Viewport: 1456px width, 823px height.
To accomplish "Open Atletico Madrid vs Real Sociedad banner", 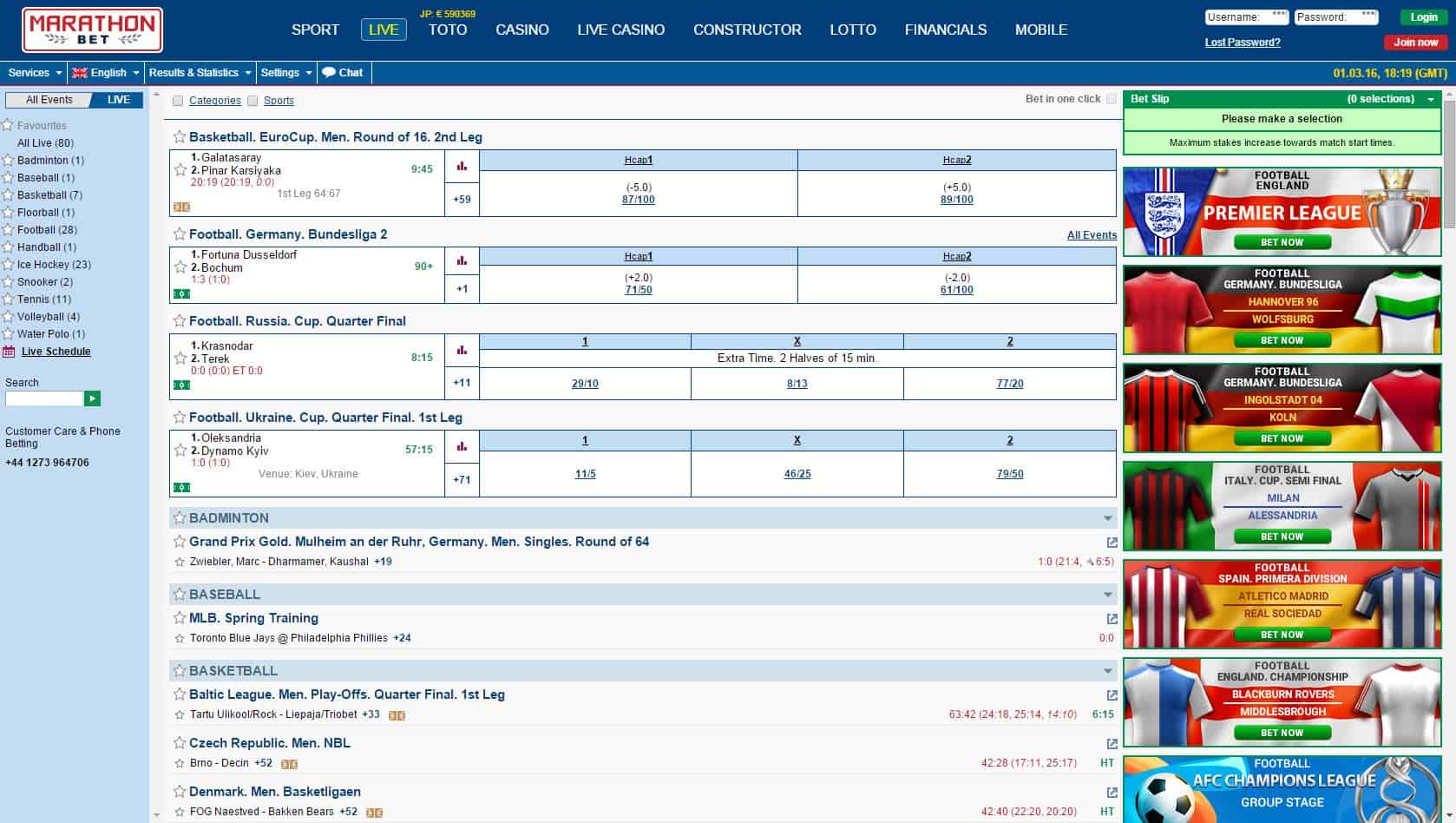I will tap(1282, 604).
